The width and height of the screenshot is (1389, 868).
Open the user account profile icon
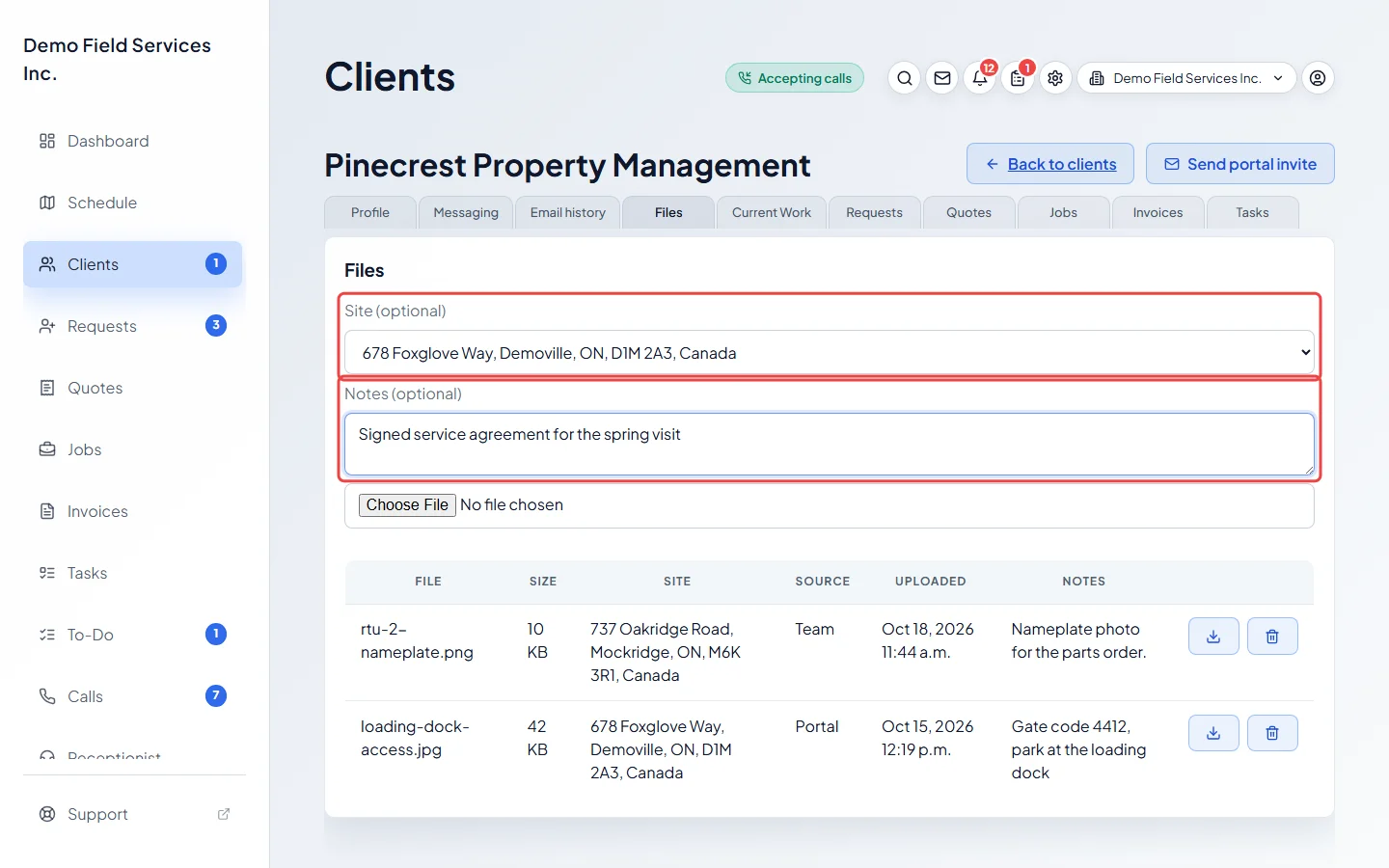1318,78
